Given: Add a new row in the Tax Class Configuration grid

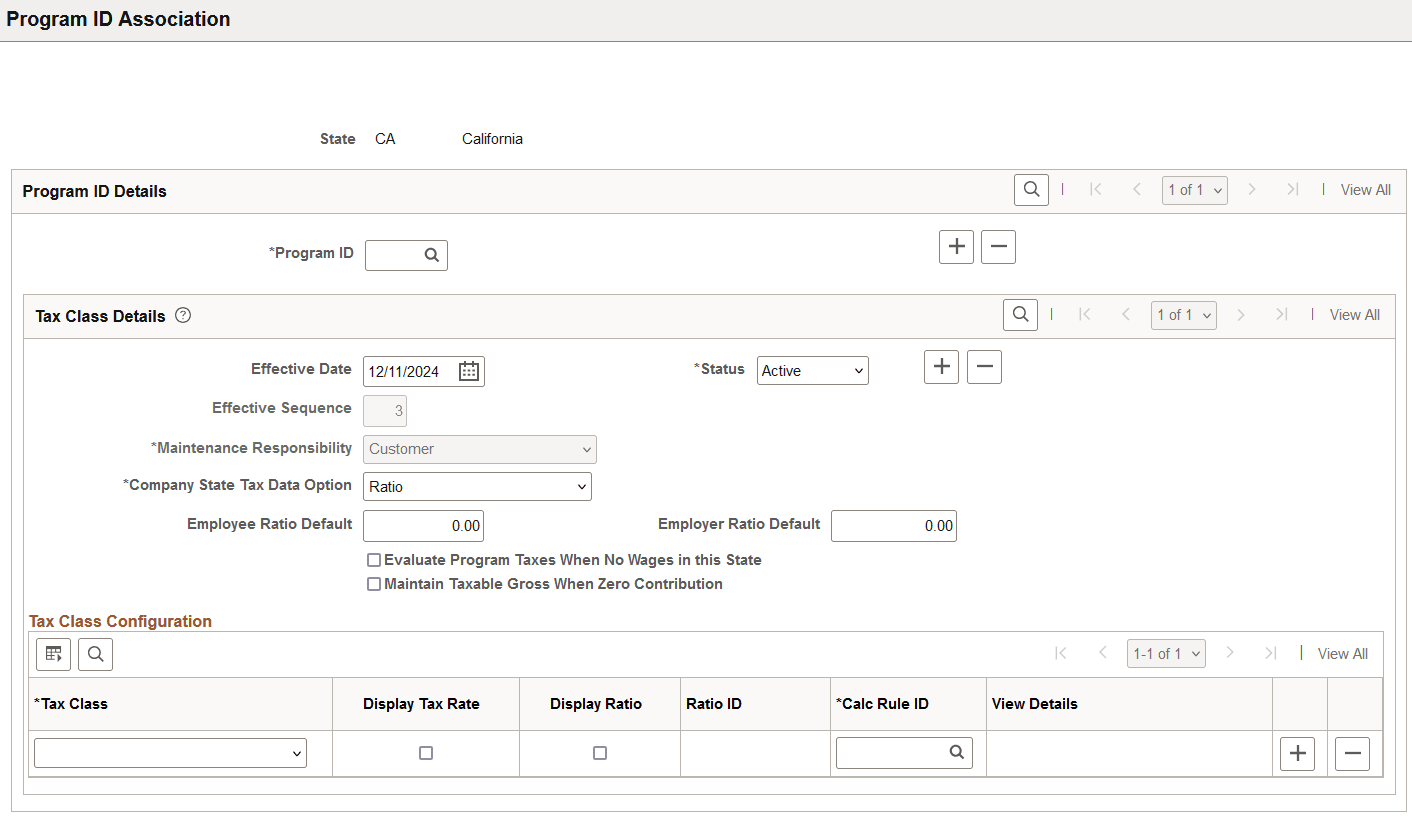Looking at the screenshot, I should point(1297,753).
